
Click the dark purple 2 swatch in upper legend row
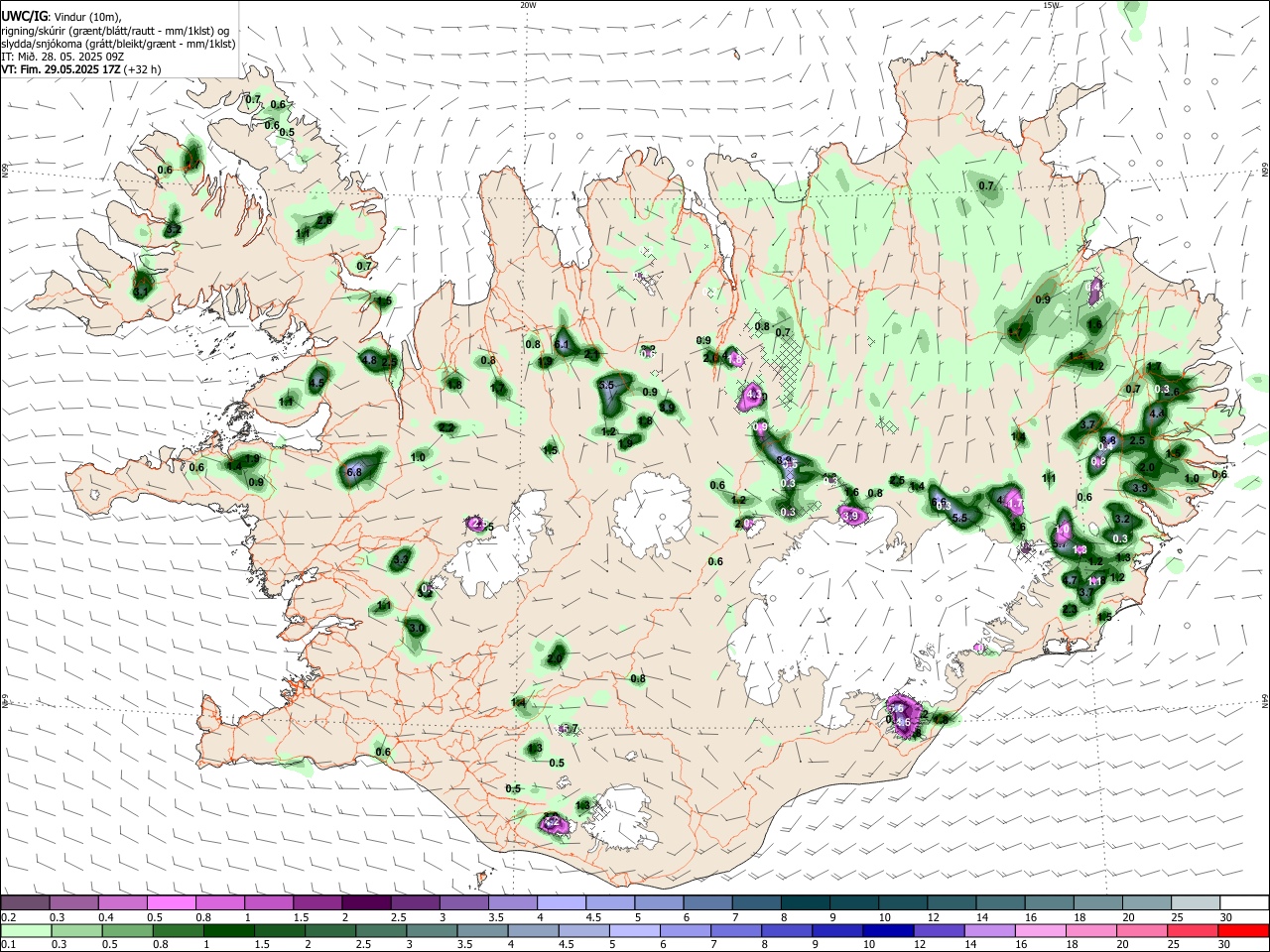point(366,902)
